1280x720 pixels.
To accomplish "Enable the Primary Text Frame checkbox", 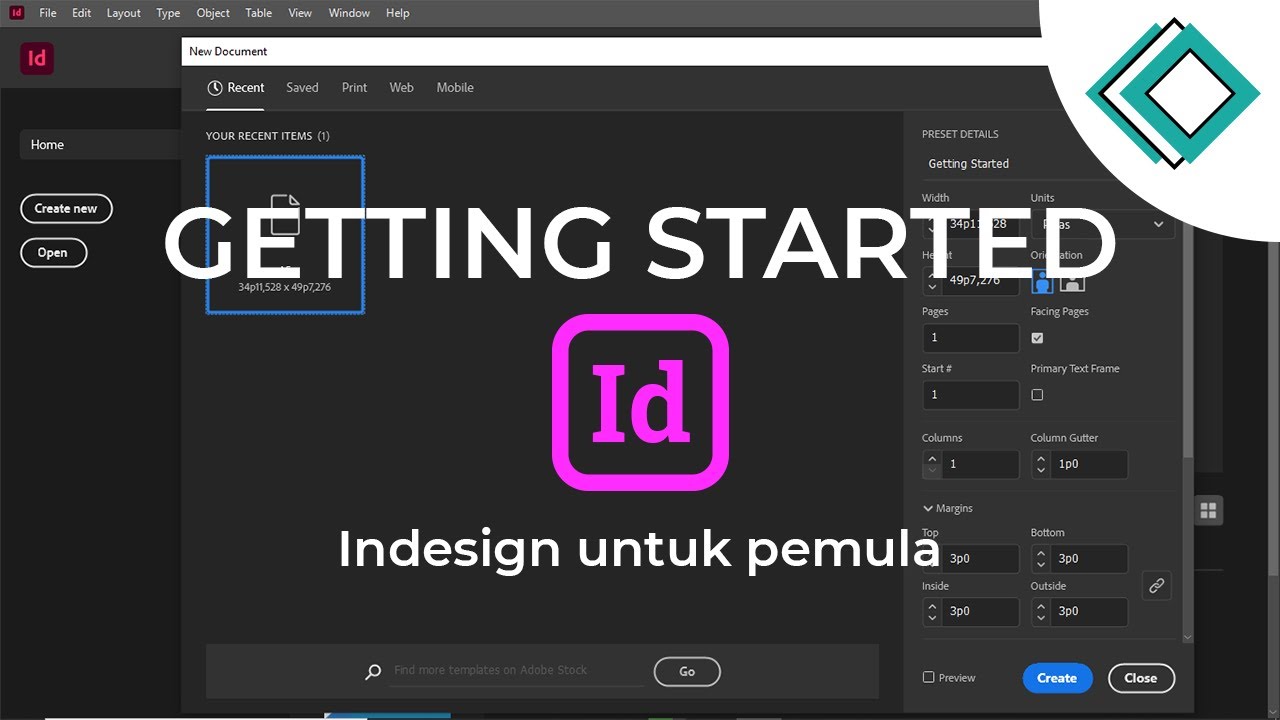I will click(1037, 395).
